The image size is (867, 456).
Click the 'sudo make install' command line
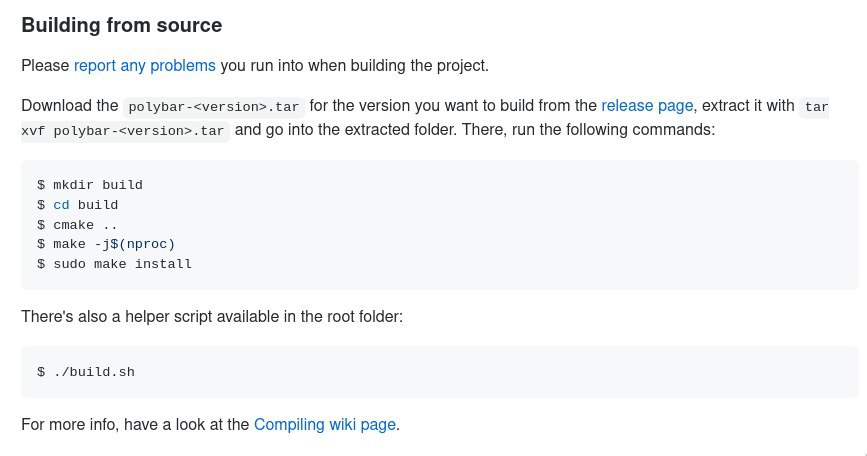[x=114, y=264]
